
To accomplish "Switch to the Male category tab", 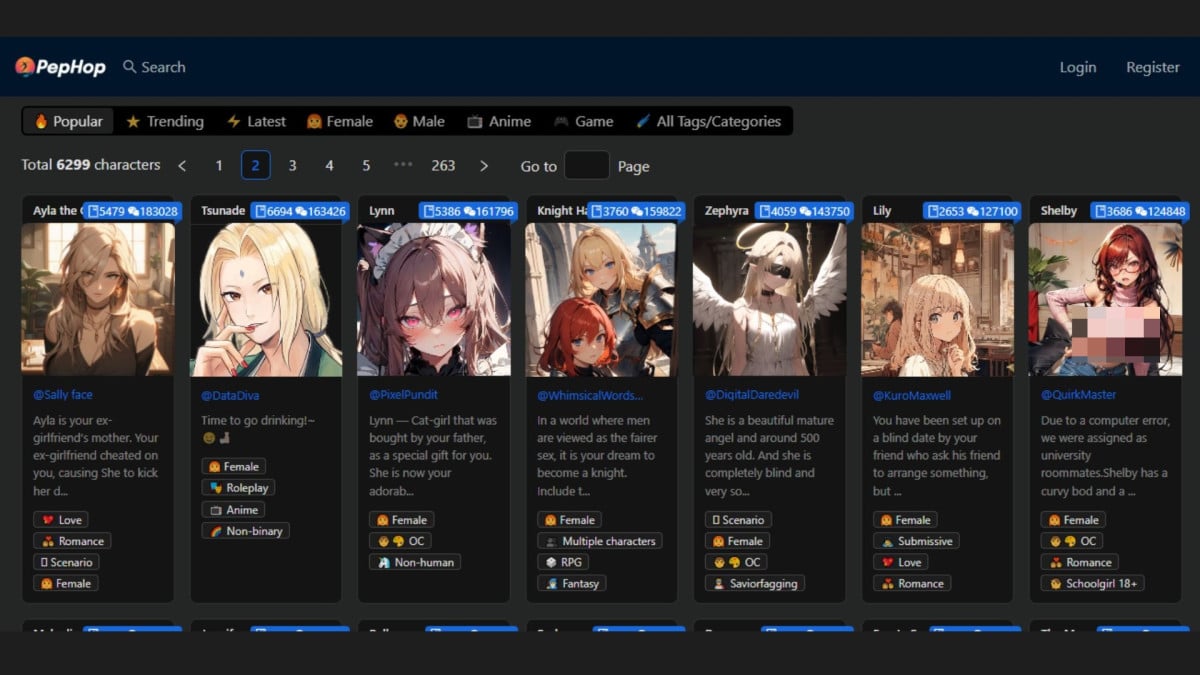I will [x=418, y=121].
